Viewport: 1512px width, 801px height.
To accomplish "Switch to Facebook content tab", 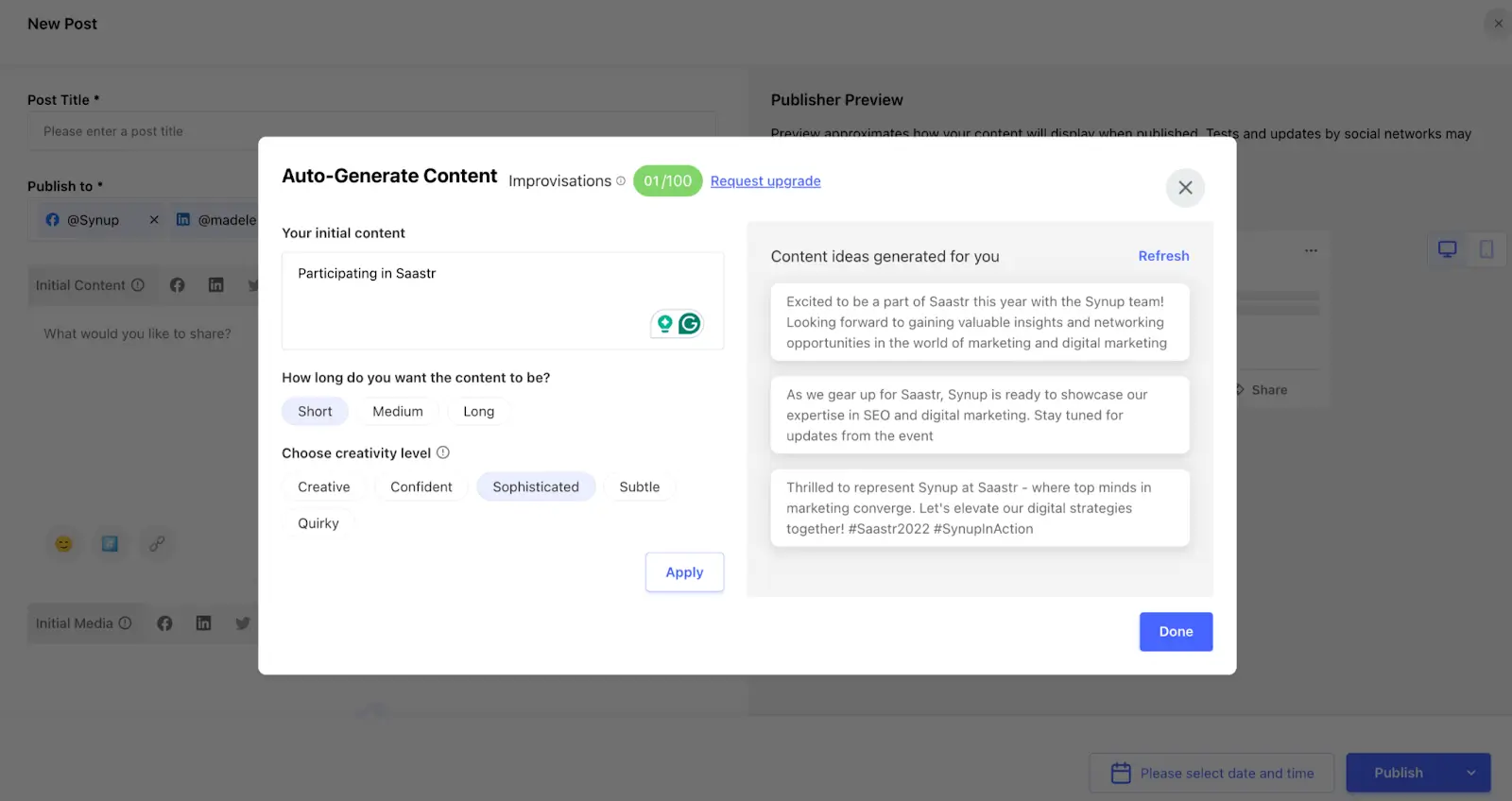I will (x=178, y=285).
